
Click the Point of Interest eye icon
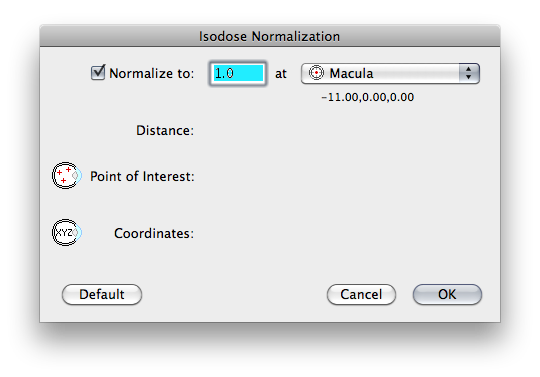tap(67, 176)
